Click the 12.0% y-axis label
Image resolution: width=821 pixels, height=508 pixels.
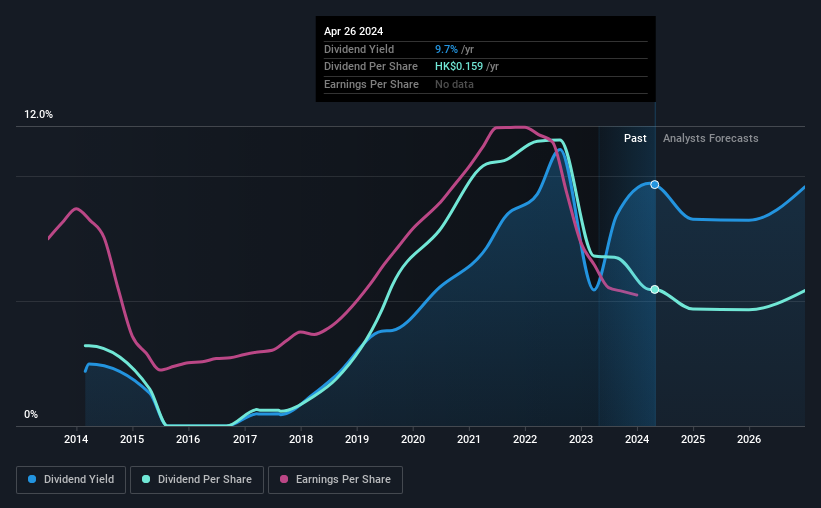39,115
